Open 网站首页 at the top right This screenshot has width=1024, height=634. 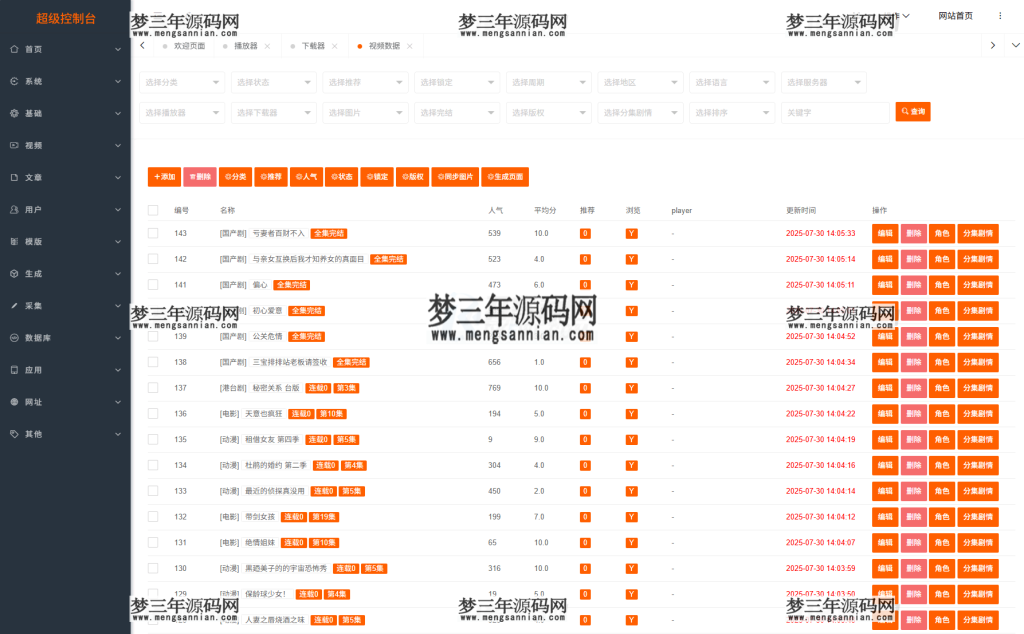tap(956, 15)
